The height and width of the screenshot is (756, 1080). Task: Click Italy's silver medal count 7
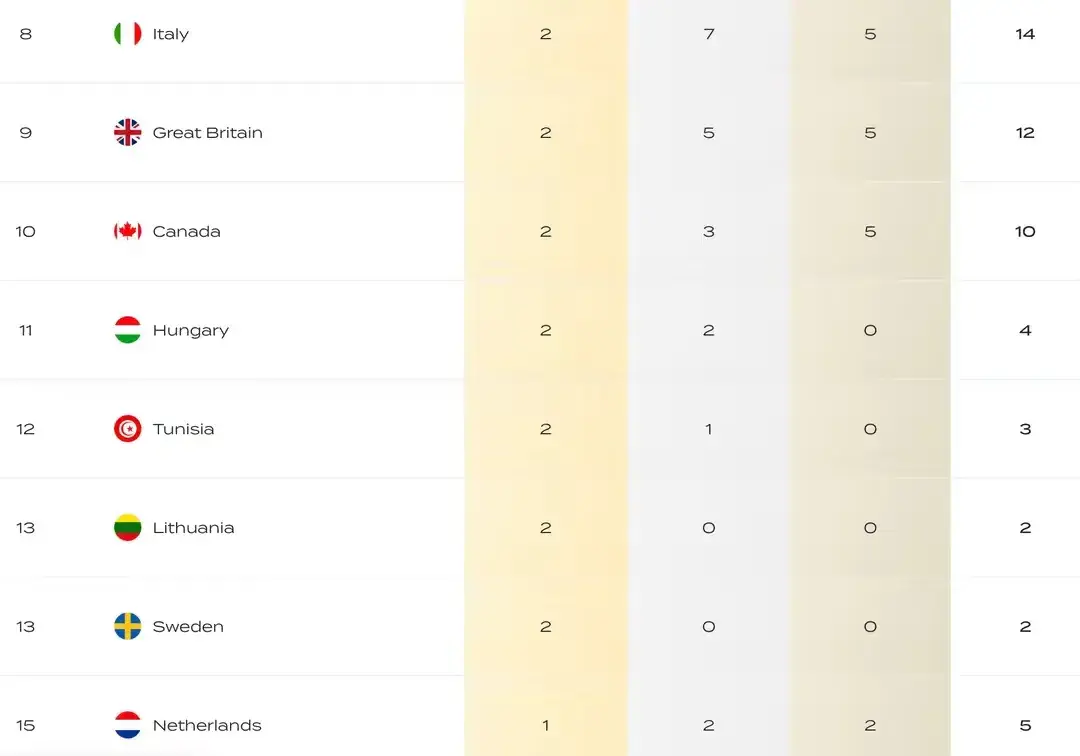(708, 34)
